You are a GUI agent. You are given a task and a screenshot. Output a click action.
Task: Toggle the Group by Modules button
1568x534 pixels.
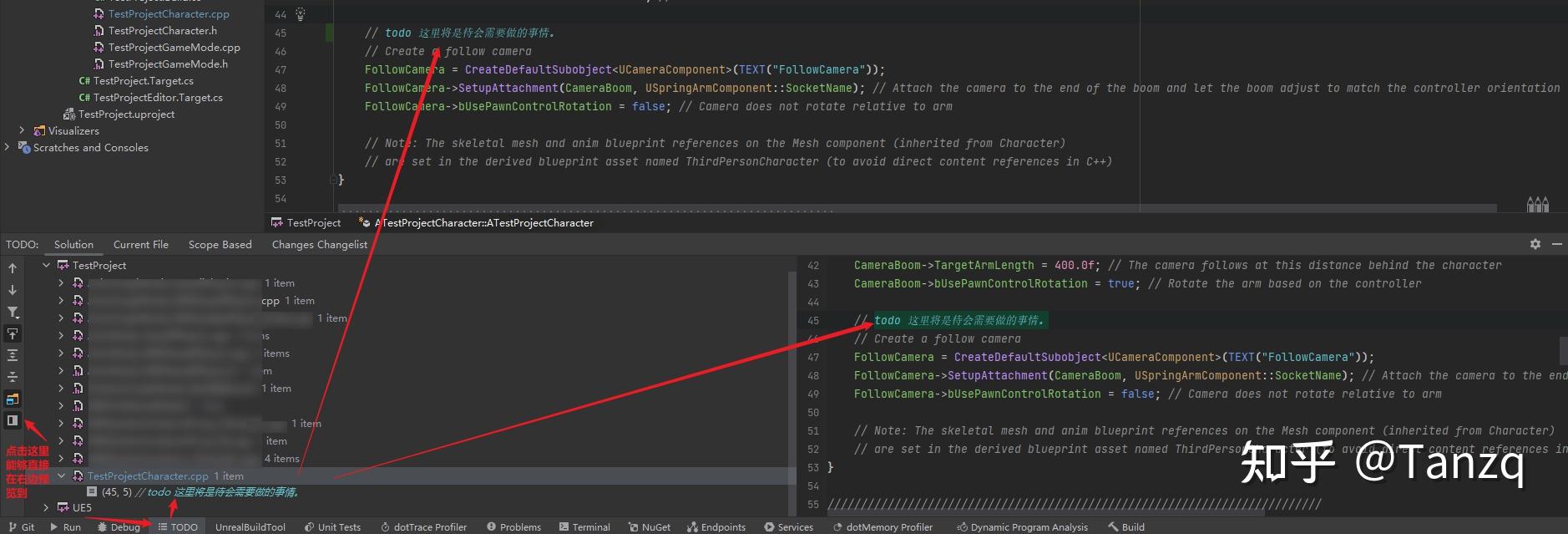pyautogui.click(x=13, y=399)
